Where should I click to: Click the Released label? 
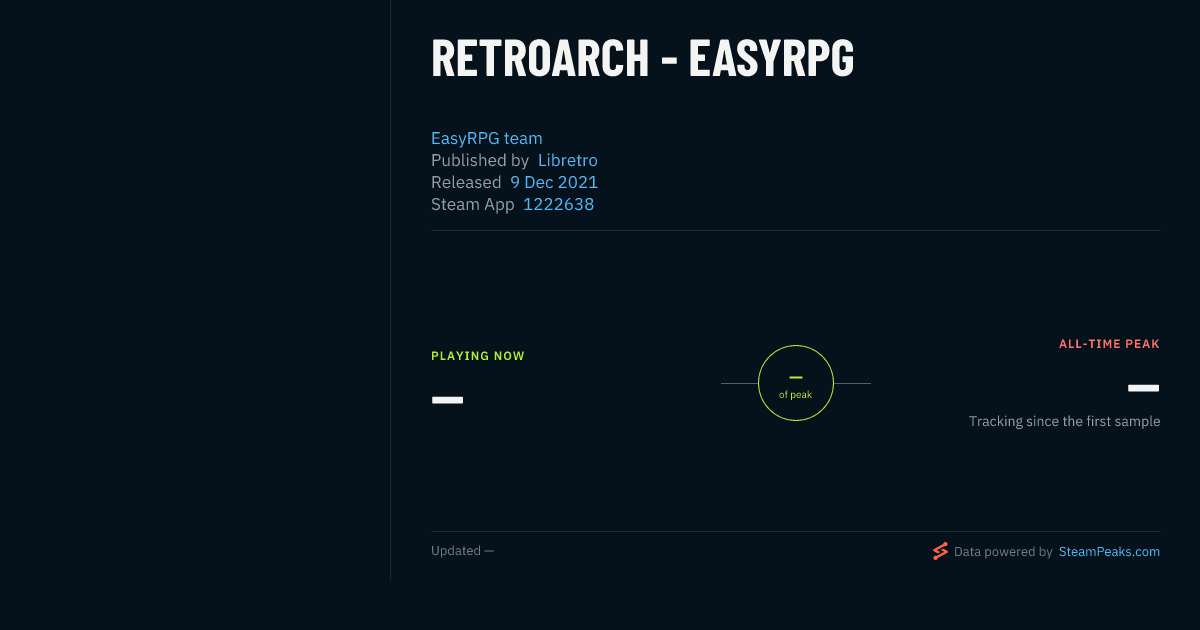(x=466, y=182)
